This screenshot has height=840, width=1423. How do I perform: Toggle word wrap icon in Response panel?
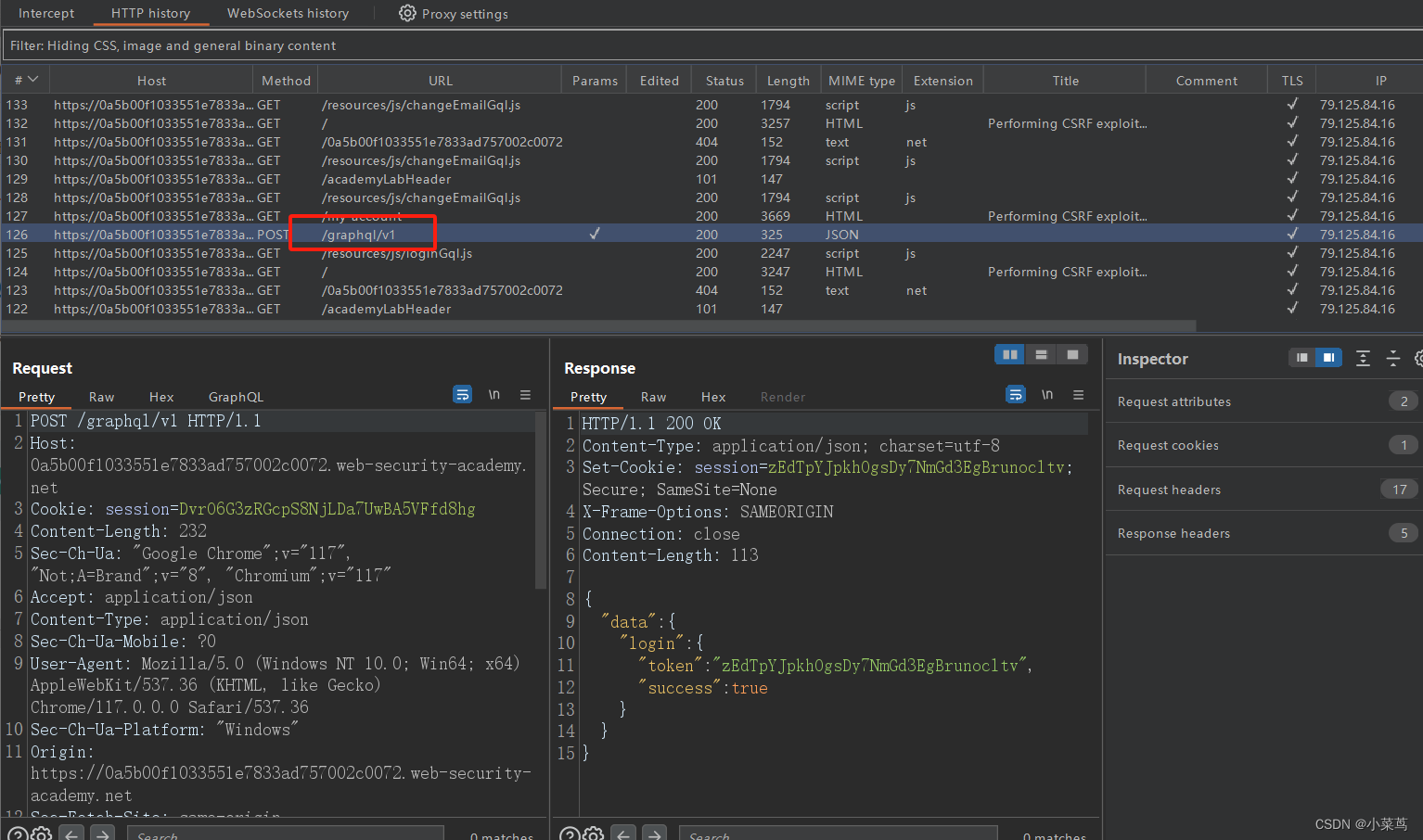(1016, 394)
